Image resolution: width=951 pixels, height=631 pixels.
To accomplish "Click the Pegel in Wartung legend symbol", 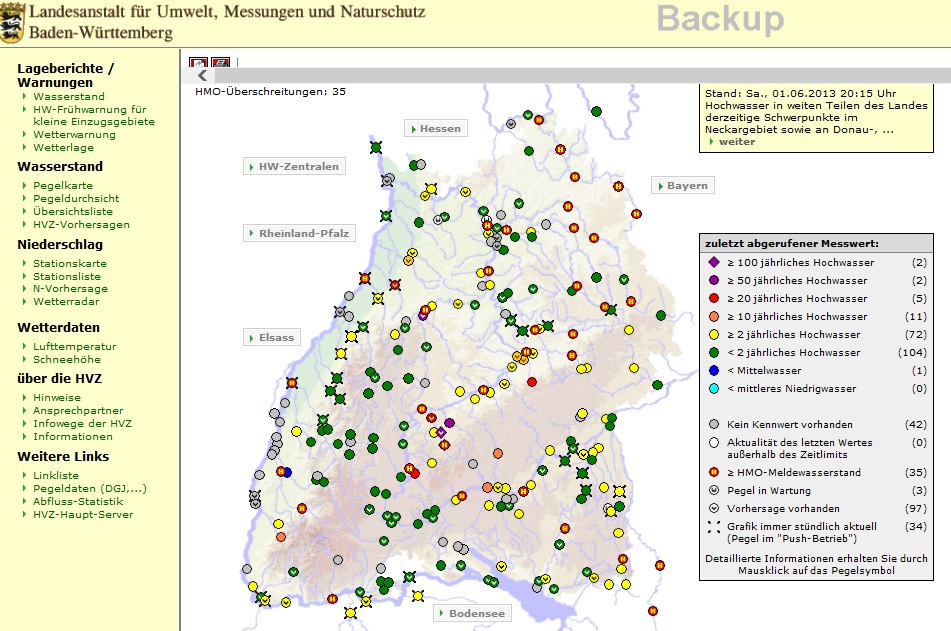I will pos(714,491).
